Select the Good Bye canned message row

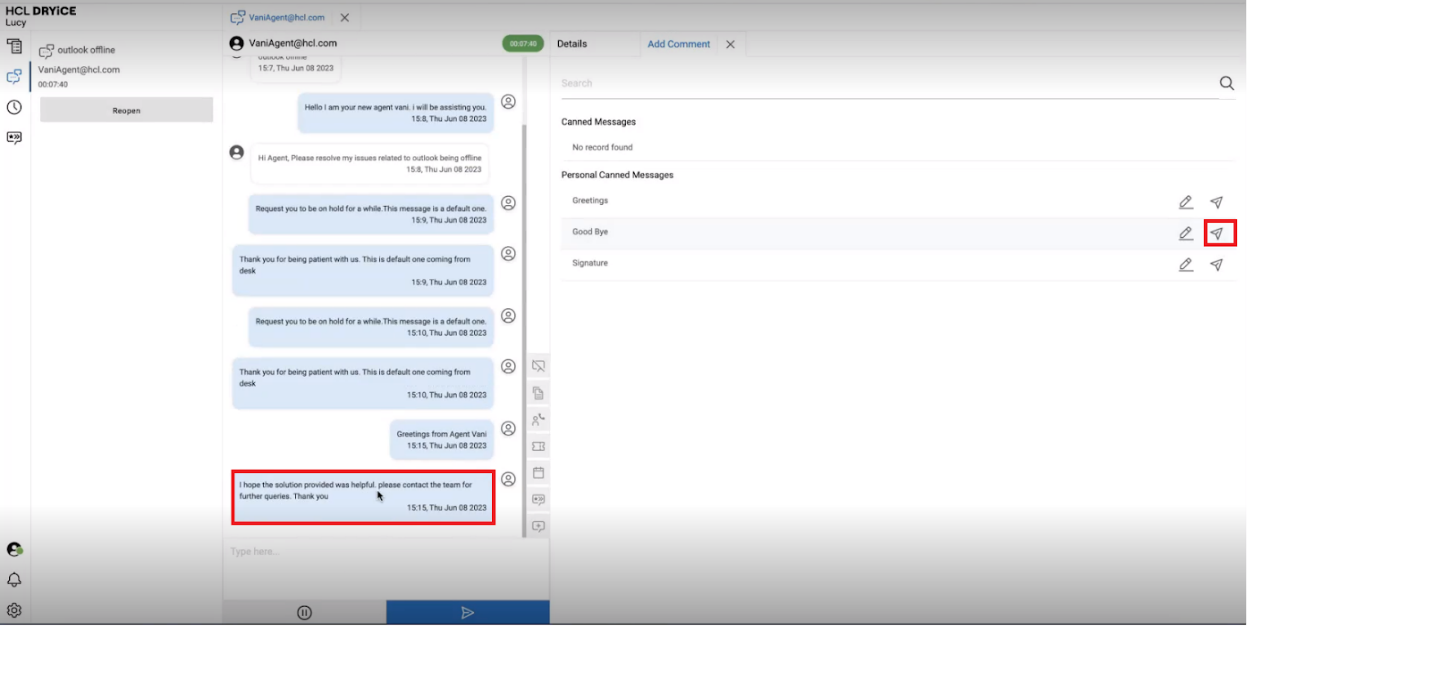(898, 233)
